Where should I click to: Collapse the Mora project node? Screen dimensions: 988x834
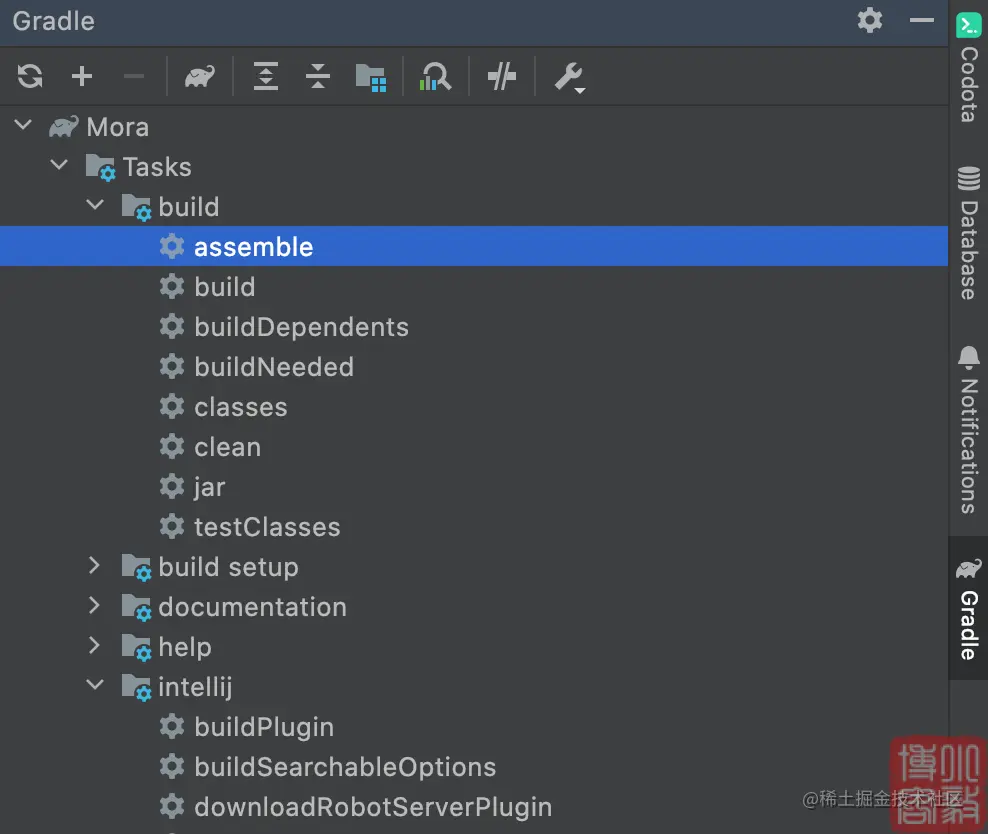pos(23,125)
